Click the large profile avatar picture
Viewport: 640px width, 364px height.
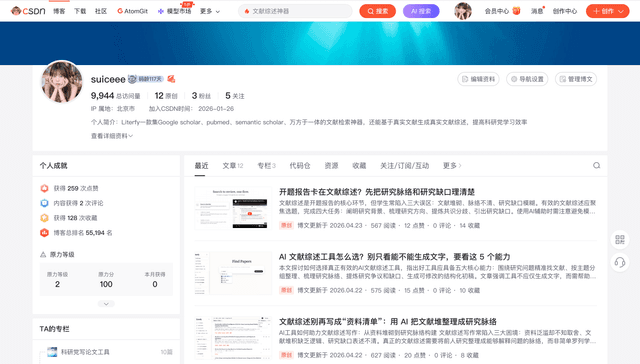62,82
